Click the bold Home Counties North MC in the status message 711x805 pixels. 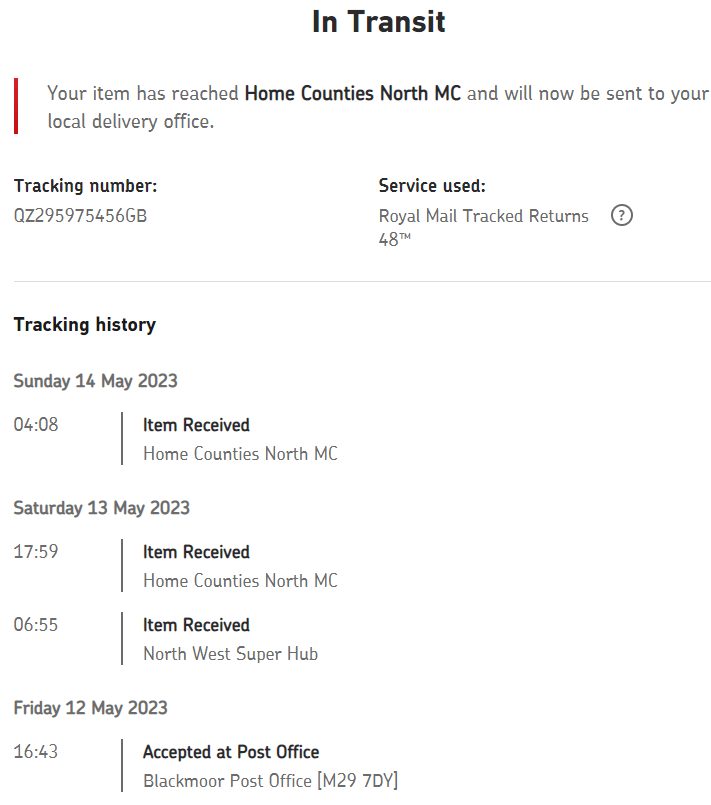tap(353, 94)
